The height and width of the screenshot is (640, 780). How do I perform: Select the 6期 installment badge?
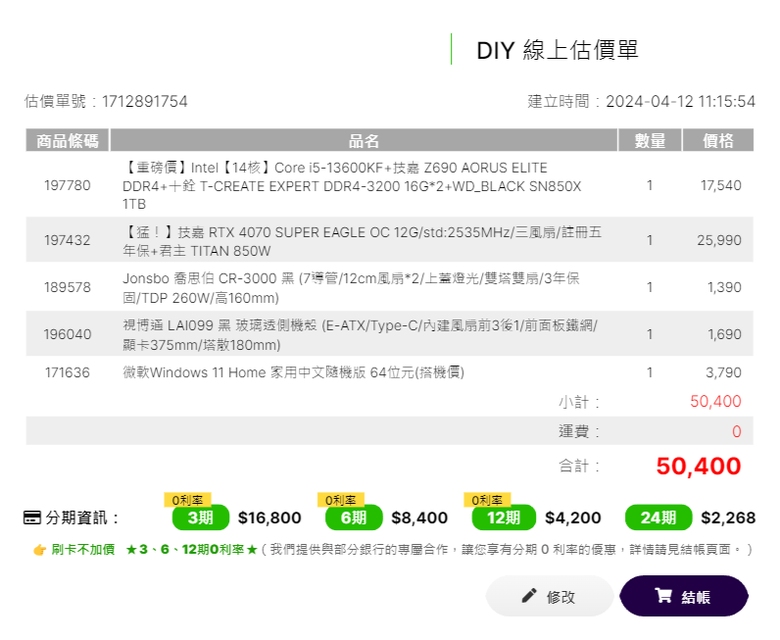click(x=354, y=518)
